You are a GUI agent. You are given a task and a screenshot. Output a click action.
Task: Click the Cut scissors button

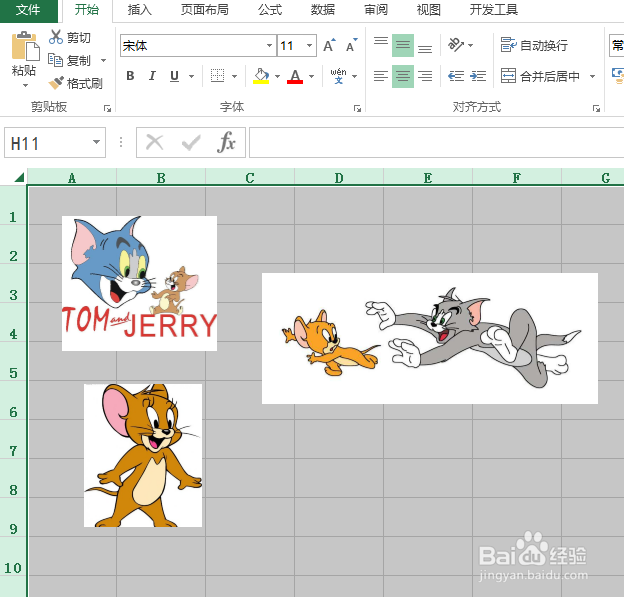70,37
